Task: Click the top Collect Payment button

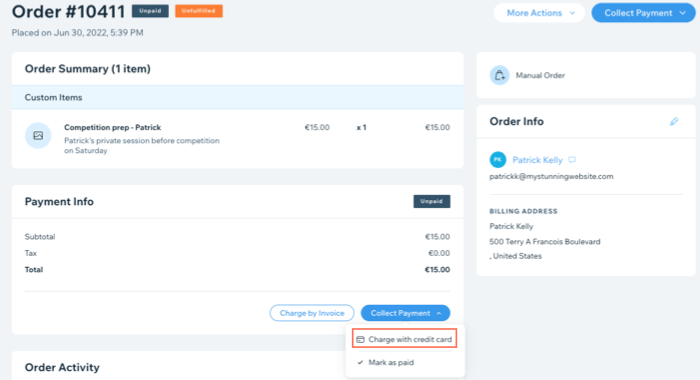Action: [643, 13]
